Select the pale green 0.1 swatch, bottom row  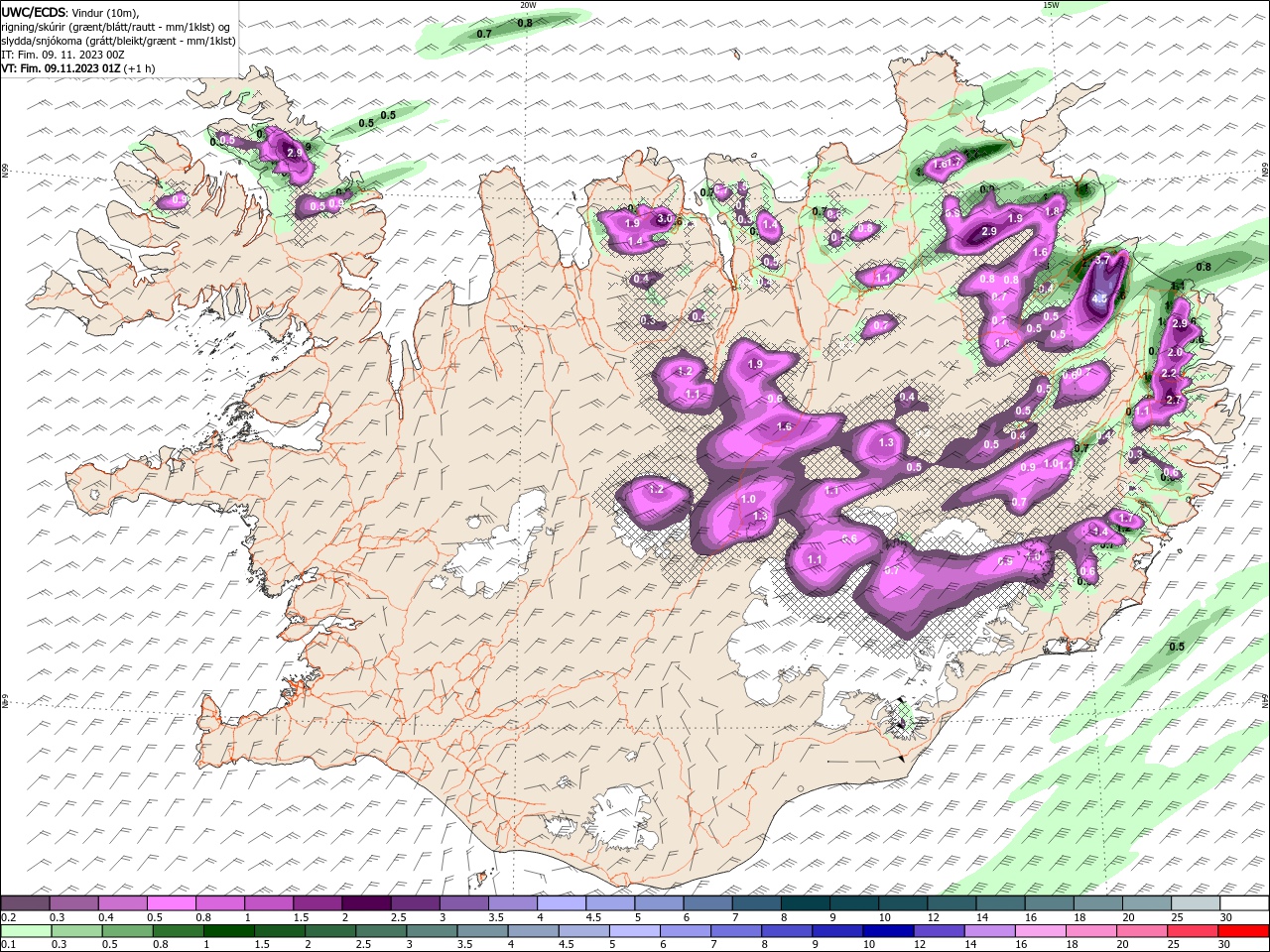tap(26, 931)
